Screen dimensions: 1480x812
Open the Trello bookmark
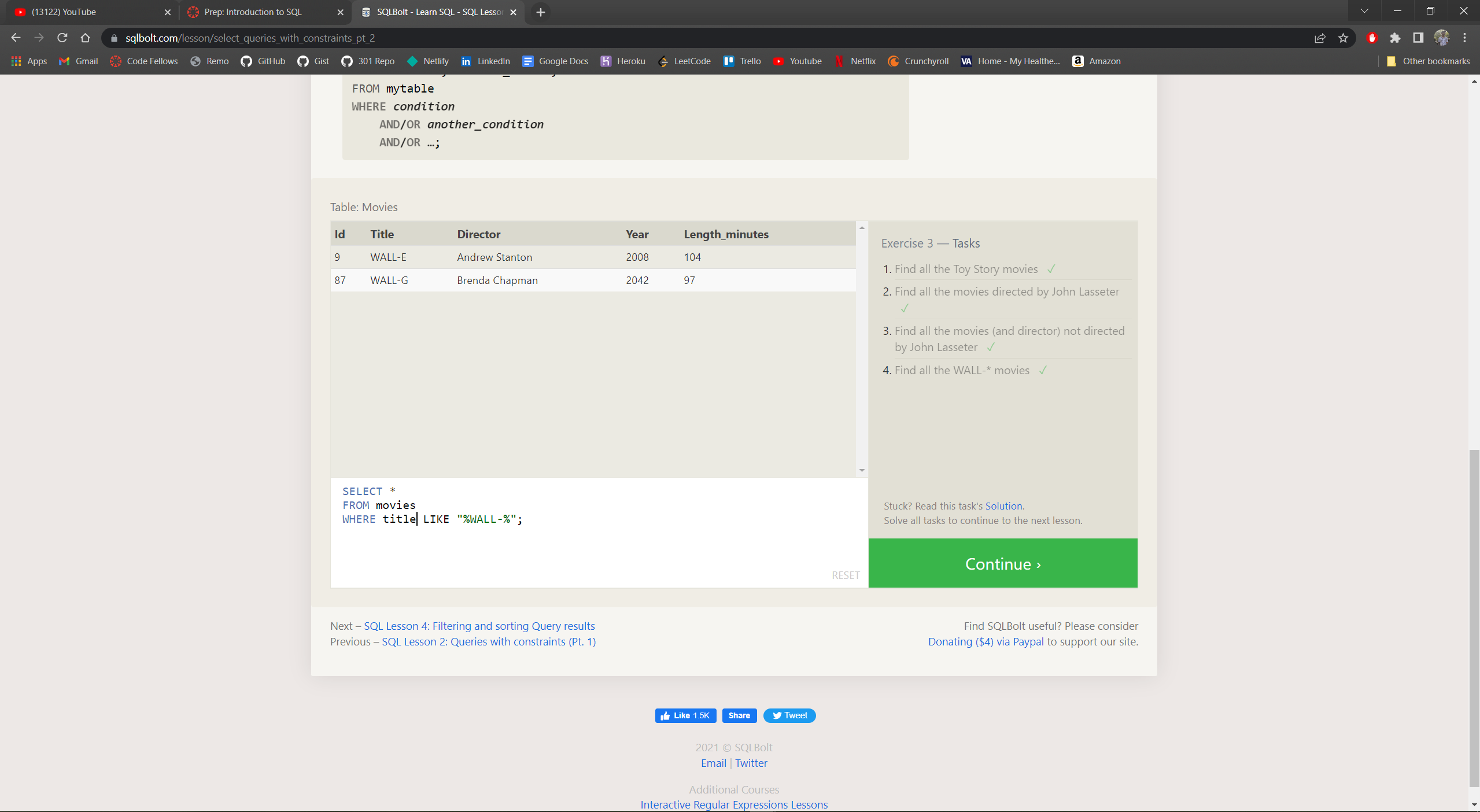tap(742, 61)
